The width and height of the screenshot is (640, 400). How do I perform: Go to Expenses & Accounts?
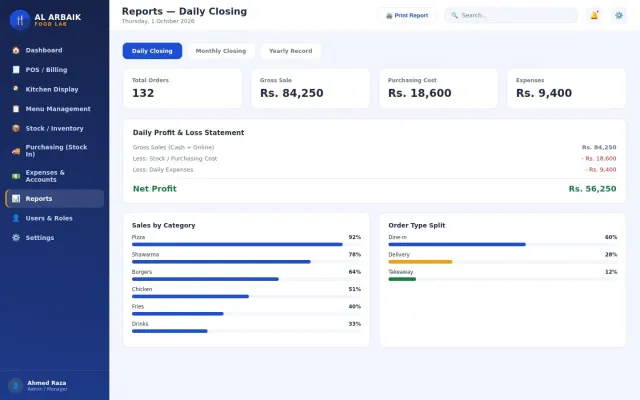coord(55,176)
